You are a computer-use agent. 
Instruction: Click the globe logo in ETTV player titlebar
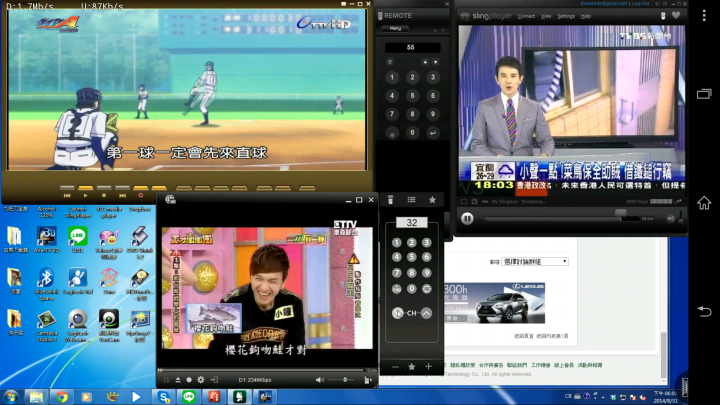[170, 199]
